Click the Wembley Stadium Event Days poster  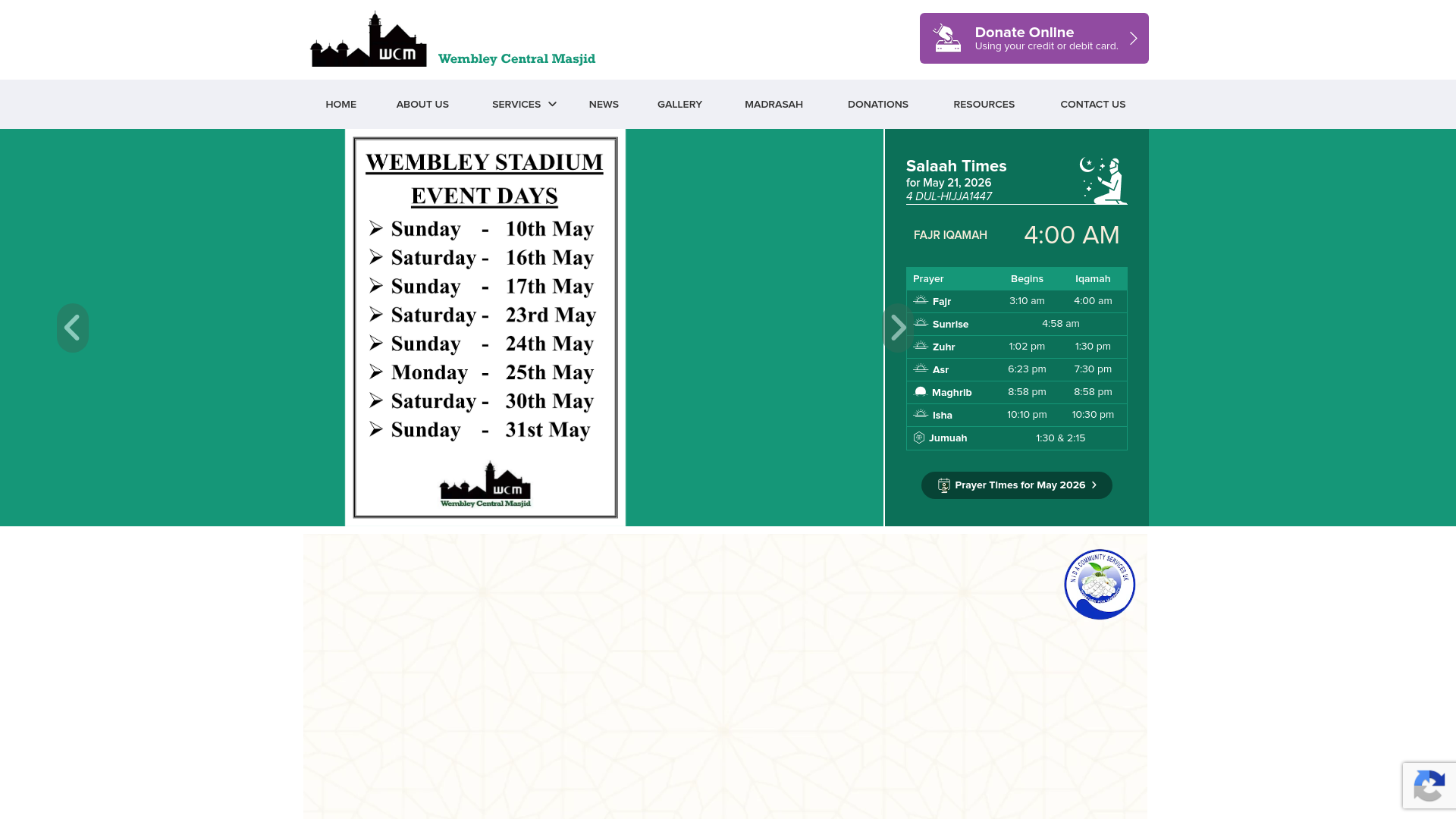coord(485,328)
